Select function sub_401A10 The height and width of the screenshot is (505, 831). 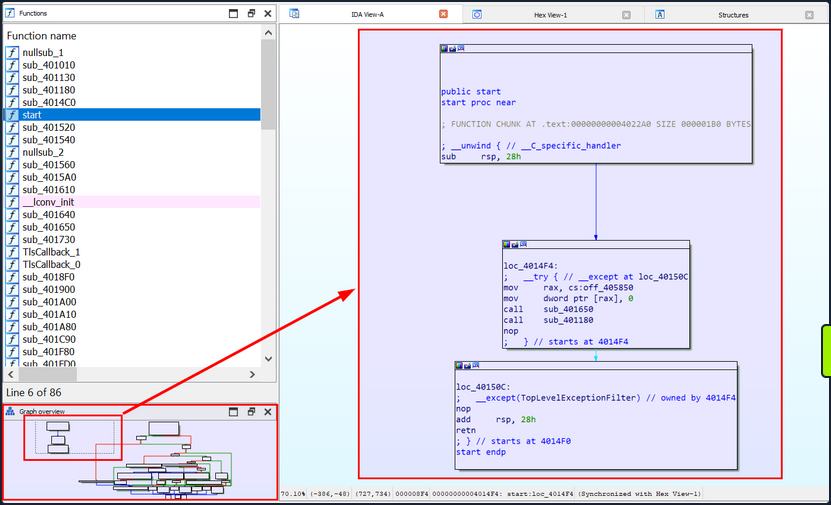tap(132, 314)
